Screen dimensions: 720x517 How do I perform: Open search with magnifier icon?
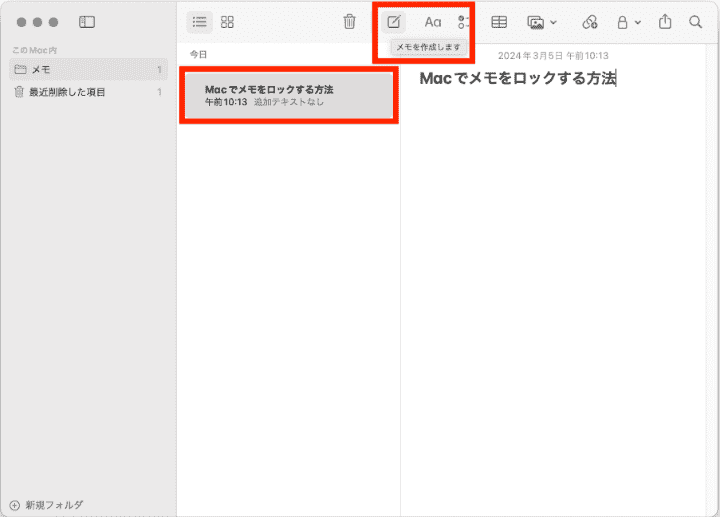pyautogui.click(x=696, y=22)
